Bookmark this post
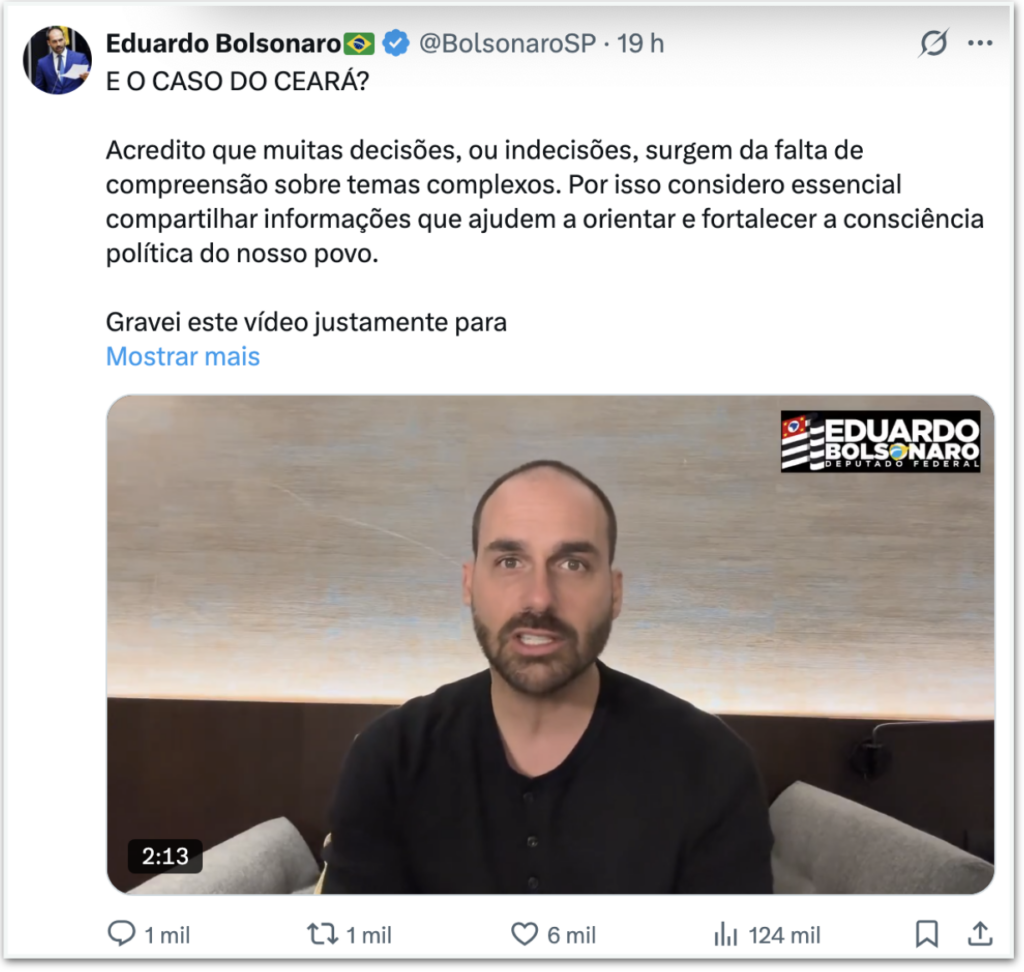 (x=927, y=934)
